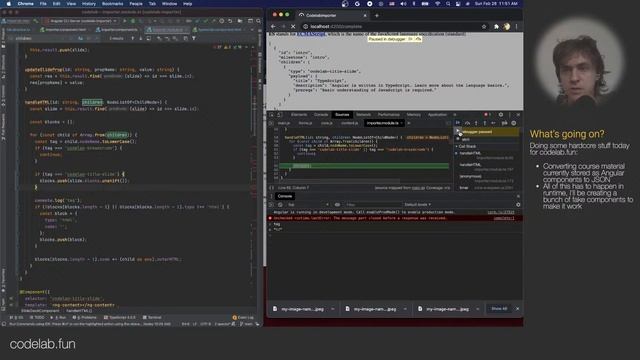
Task: Go to previous occurrence in IDE find bar
Action: coord(132,38)
